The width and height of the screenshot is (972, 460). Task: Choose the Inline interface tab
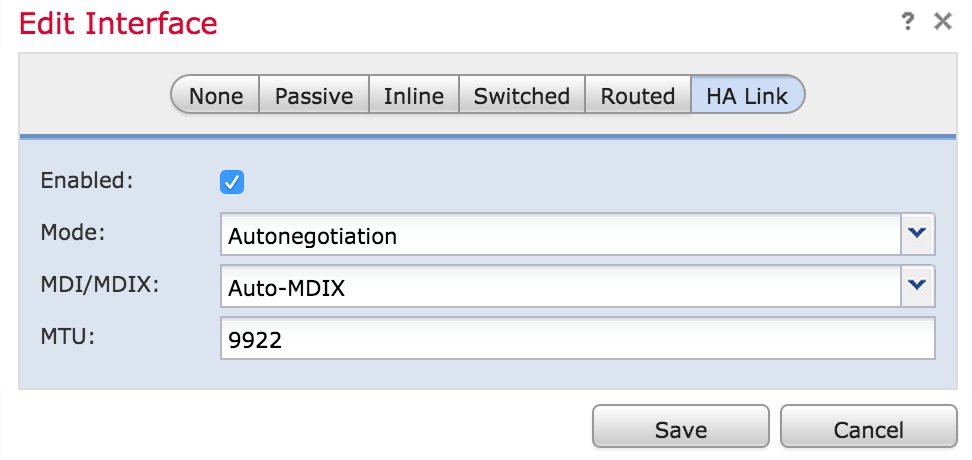pos(414,96)
